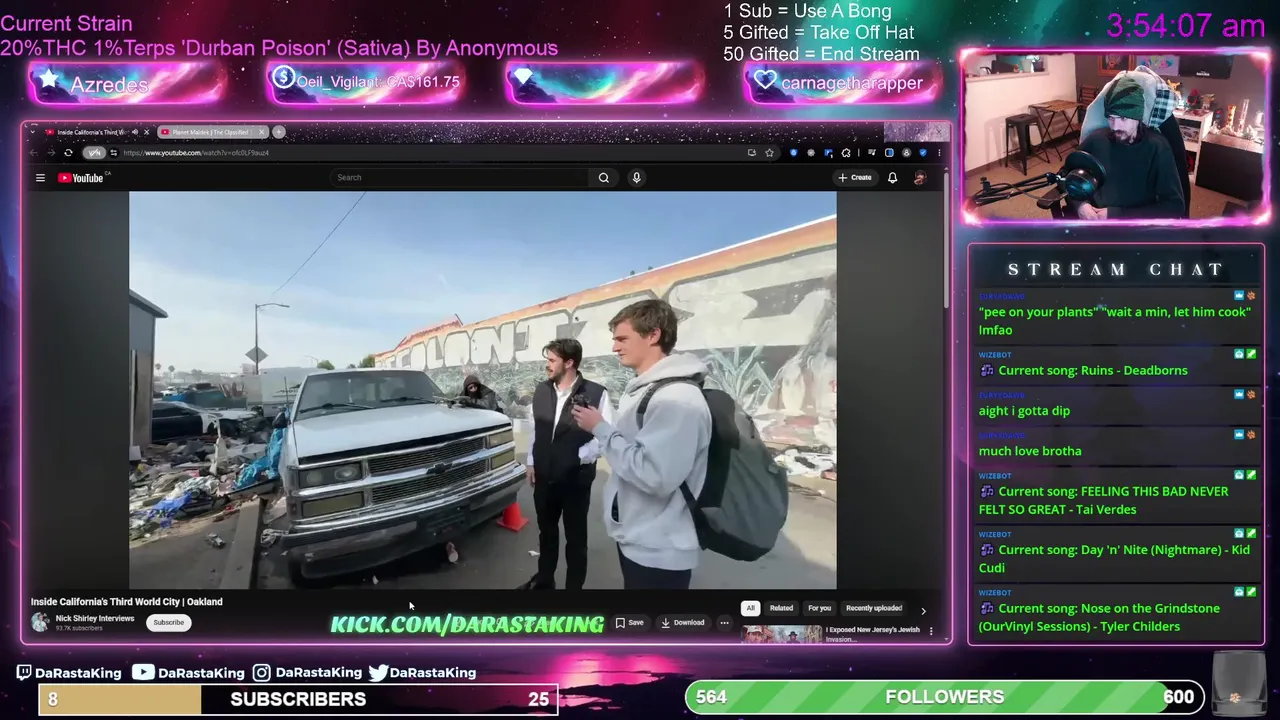Click 'Day 'n' Nite (Nightmare) - Kid Cudi' message
1280x720 pixels.
point(1116,558)
